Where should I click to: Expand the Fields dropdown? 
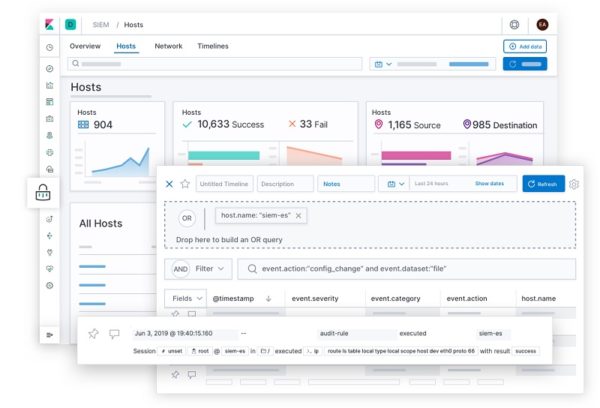pyautogui.click(x=186, y=299)
